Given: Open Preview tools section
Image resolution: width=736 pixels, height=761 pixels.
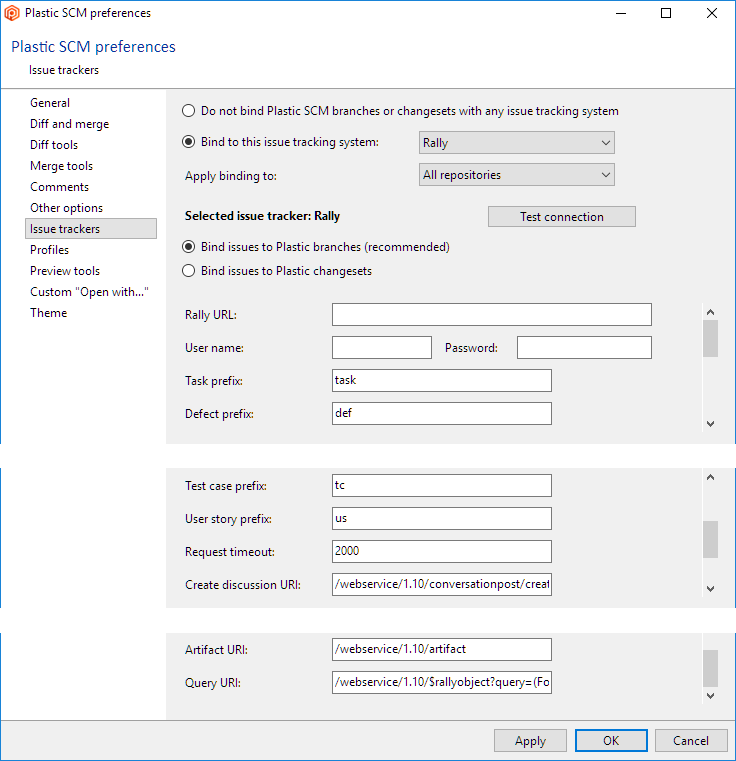Looking at the screenshot, I should [65, 271].
